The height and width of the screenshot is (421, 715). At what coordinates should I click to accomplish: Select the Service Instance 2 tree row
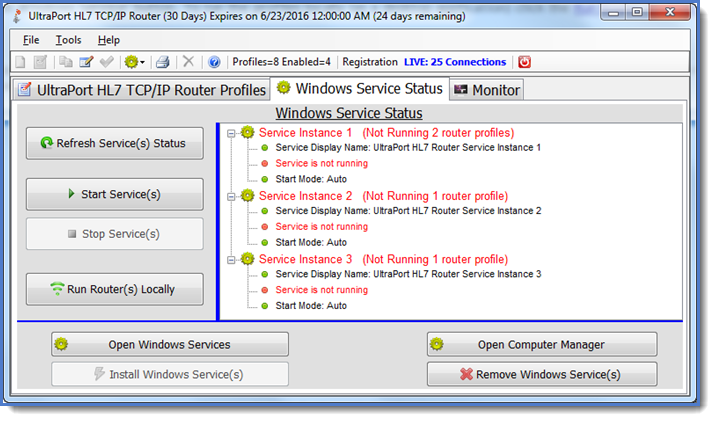[x=383, y=196]
